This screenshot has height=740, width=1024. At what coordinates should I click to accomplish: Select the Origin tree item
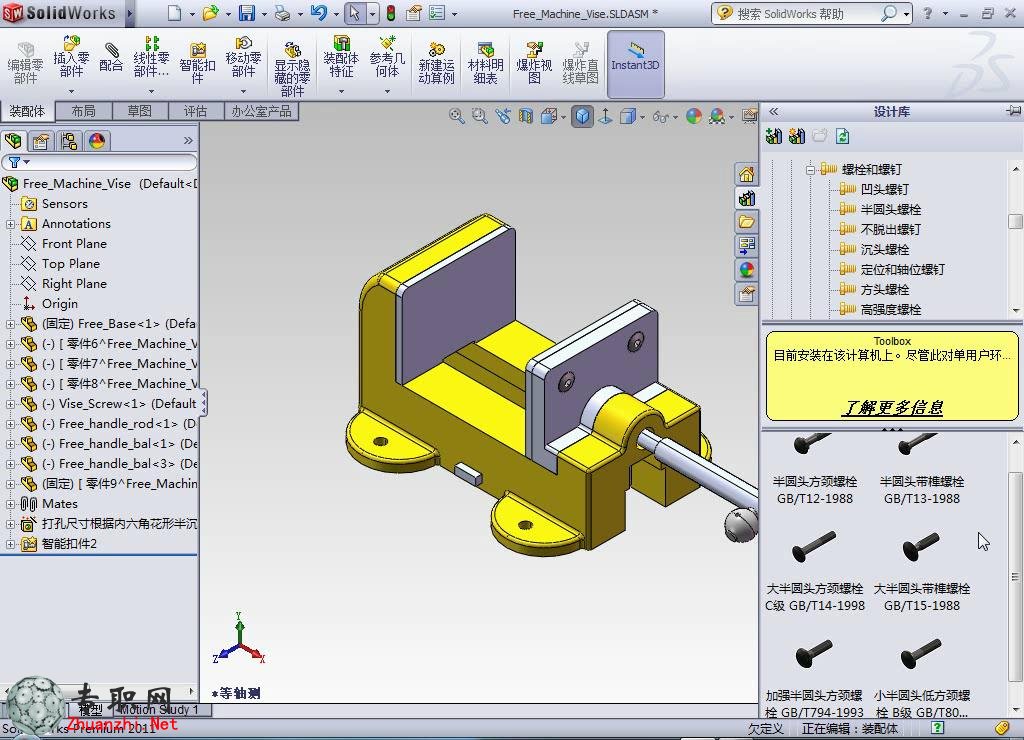(59, 304)
